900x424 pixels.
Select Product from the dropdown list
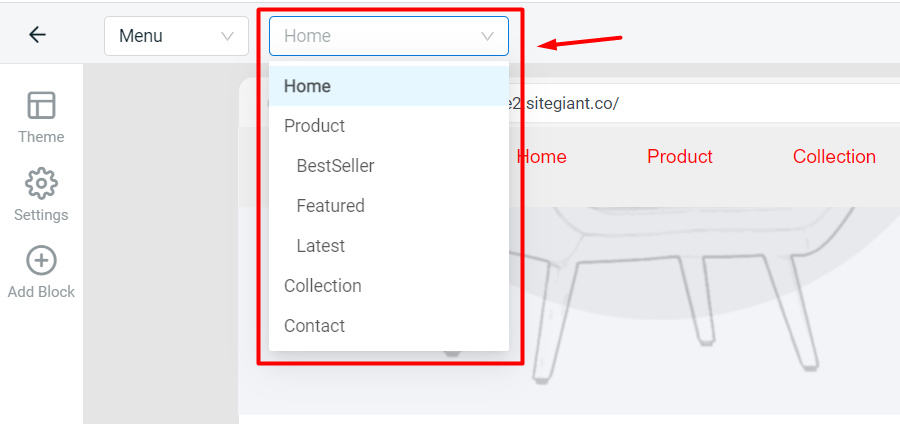[x=315, y=126]
